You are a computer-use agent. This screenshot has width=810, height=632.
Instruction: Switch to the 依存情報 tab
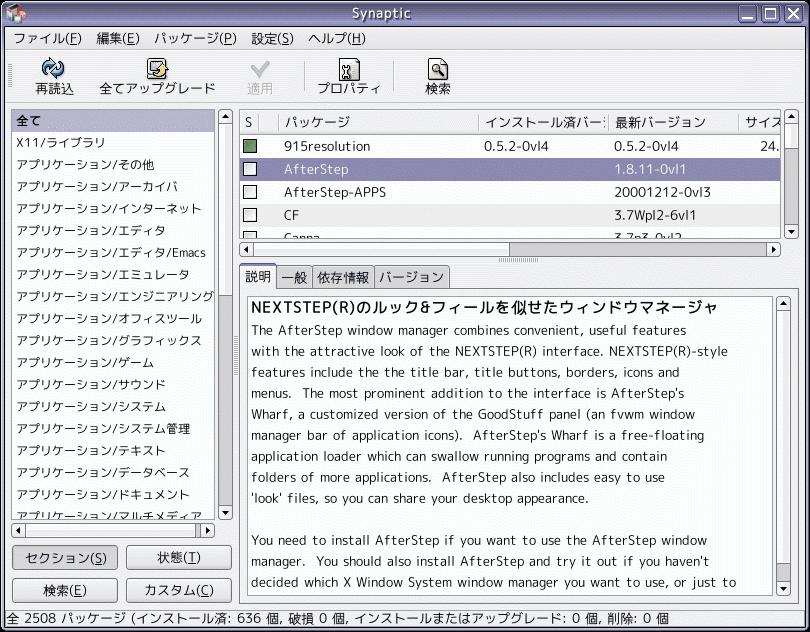pos(343,278)
